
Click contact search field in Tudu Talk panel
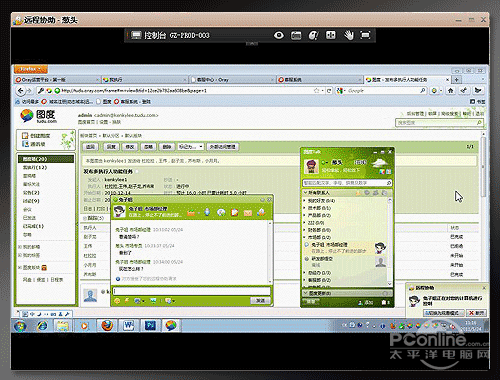[347, 183]
